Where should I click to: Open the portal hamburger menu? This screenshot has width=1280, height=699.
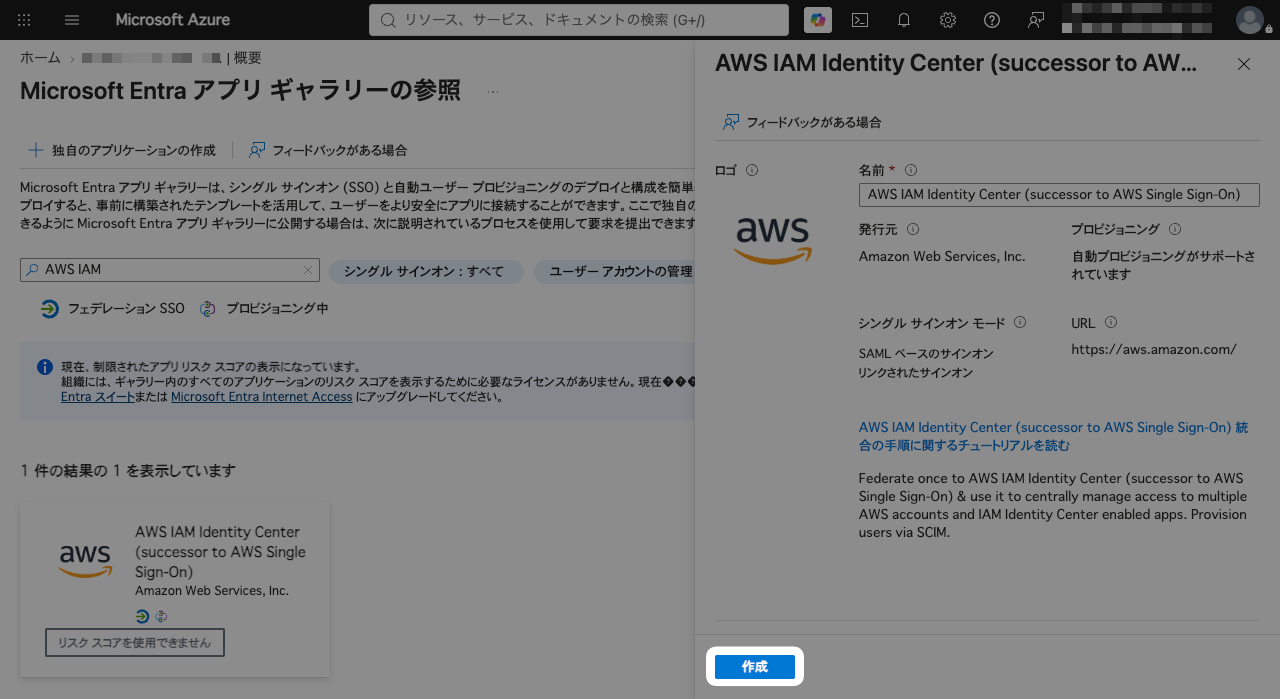click(x=72, y=20)
